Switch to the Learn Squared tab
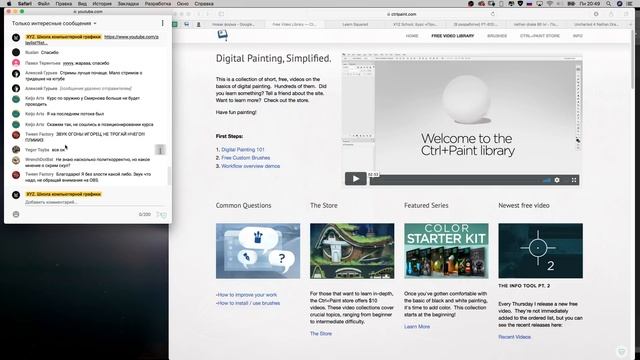 pos(355,24)
